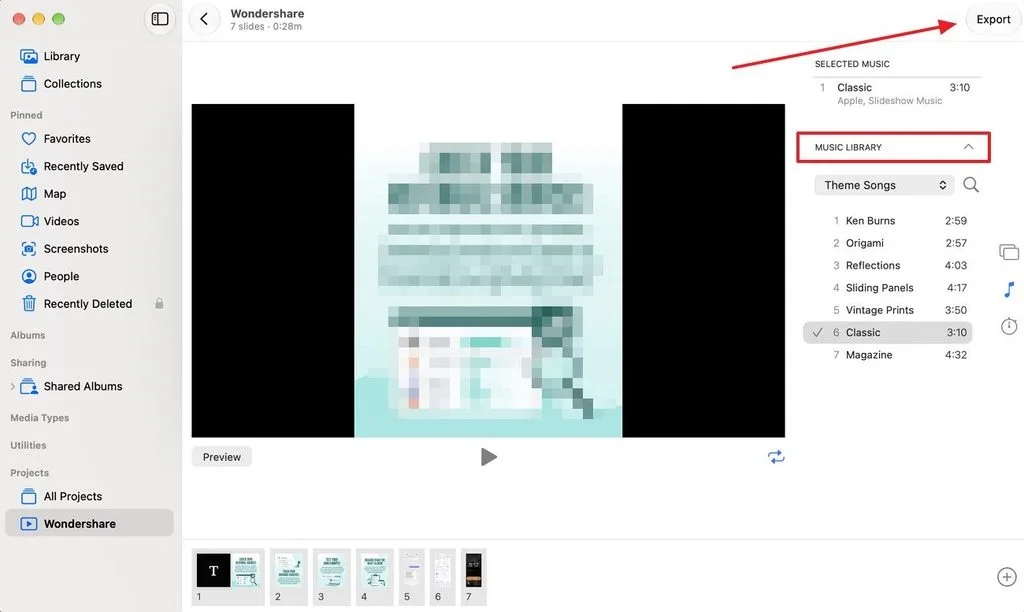Select the Wondershare project in sidebar
This screenshot has height=612, width=1024.
tap(89, 523)
